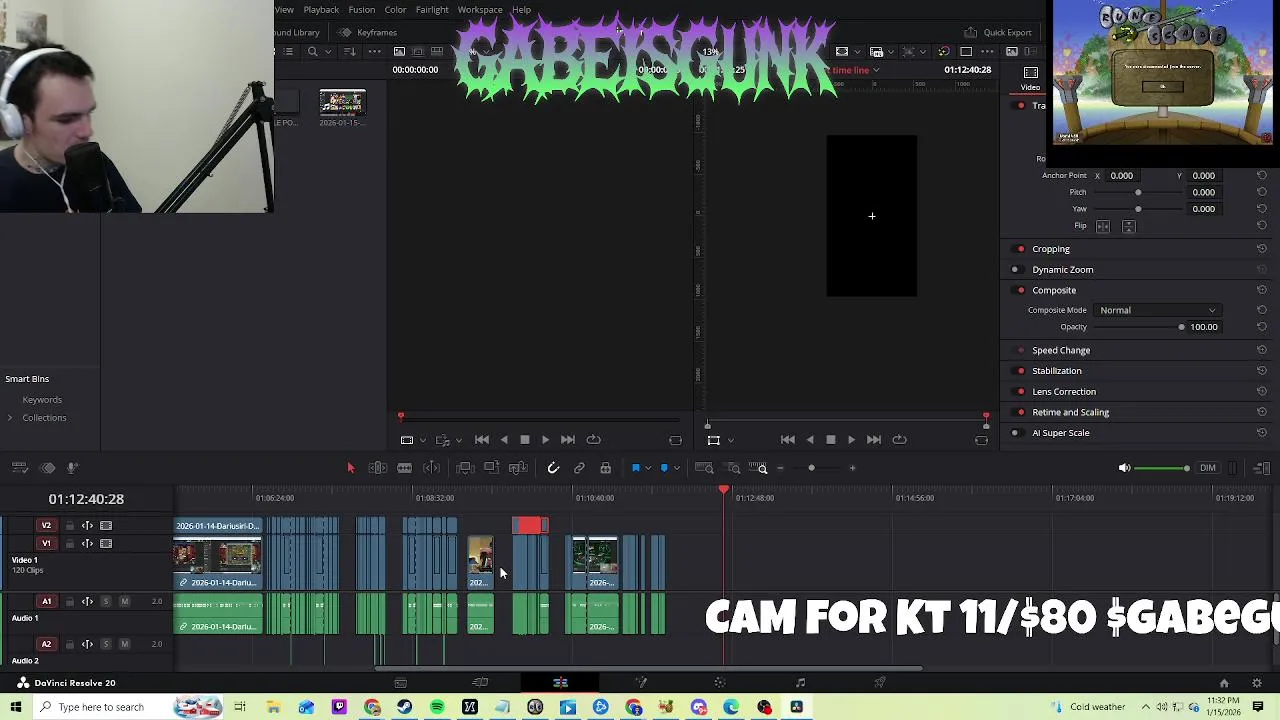The height and width of the screenshot is (720, 1280).
Task: Open the marker color dropdown arrow
Action: click(676, 468)
